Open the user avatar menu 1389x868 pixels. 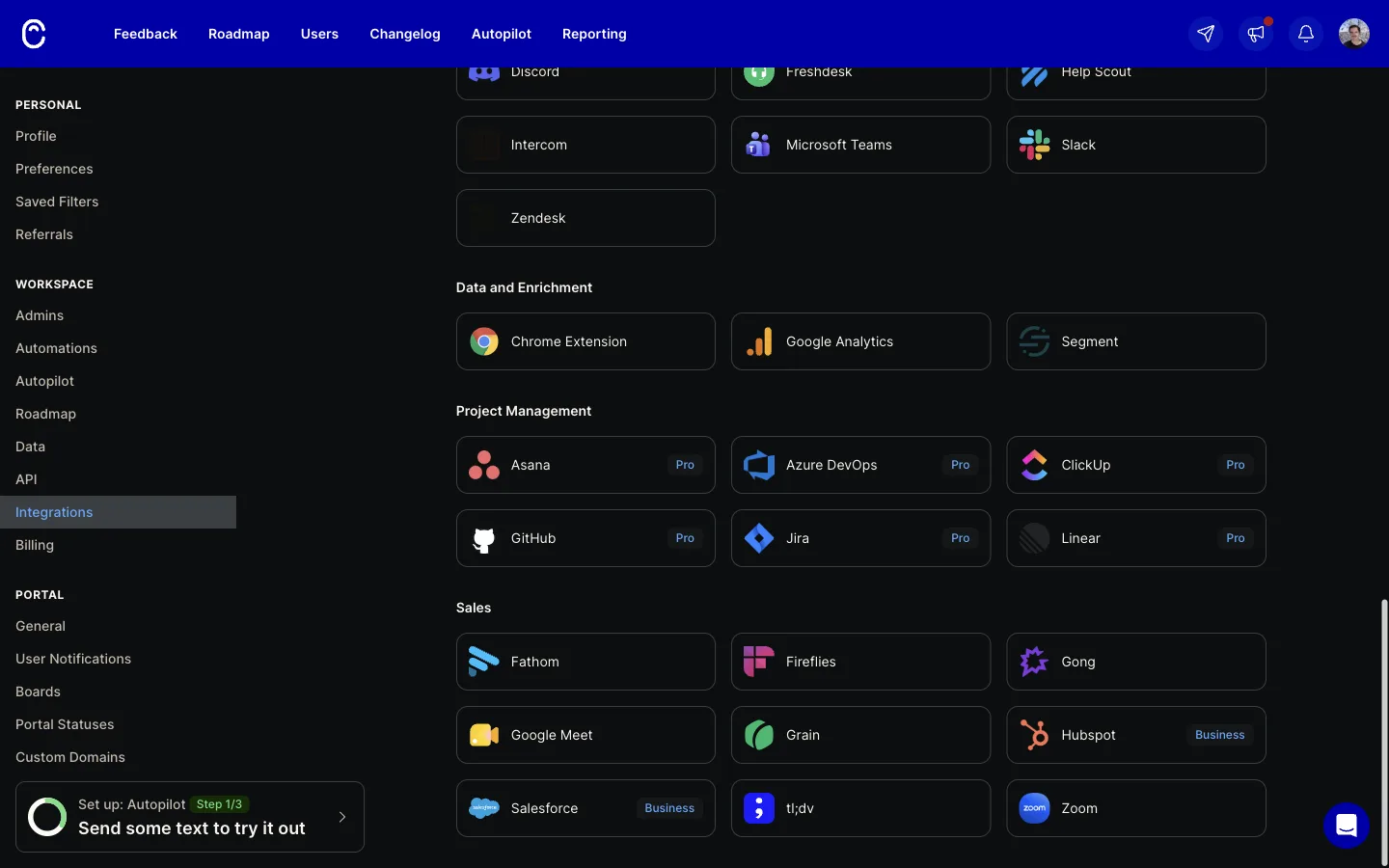pos(1354,34)
